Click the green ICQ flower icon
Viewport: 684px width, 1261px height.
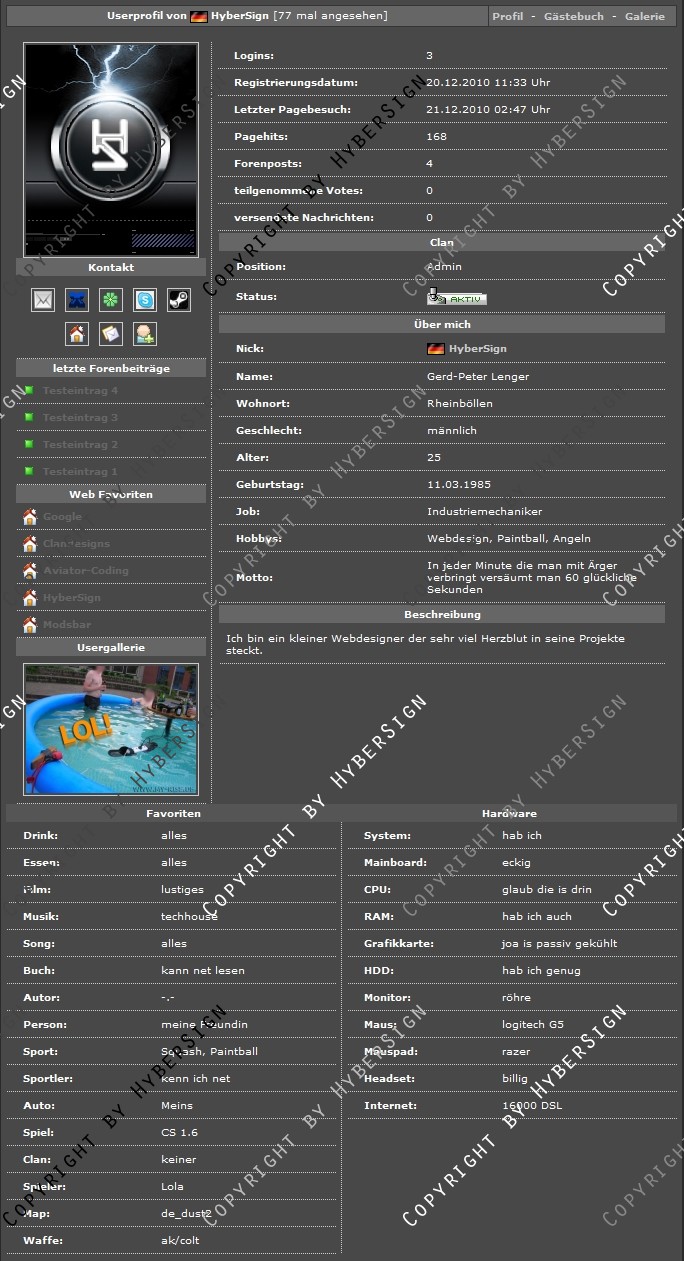pyautogui.click(x=111, y=299)
